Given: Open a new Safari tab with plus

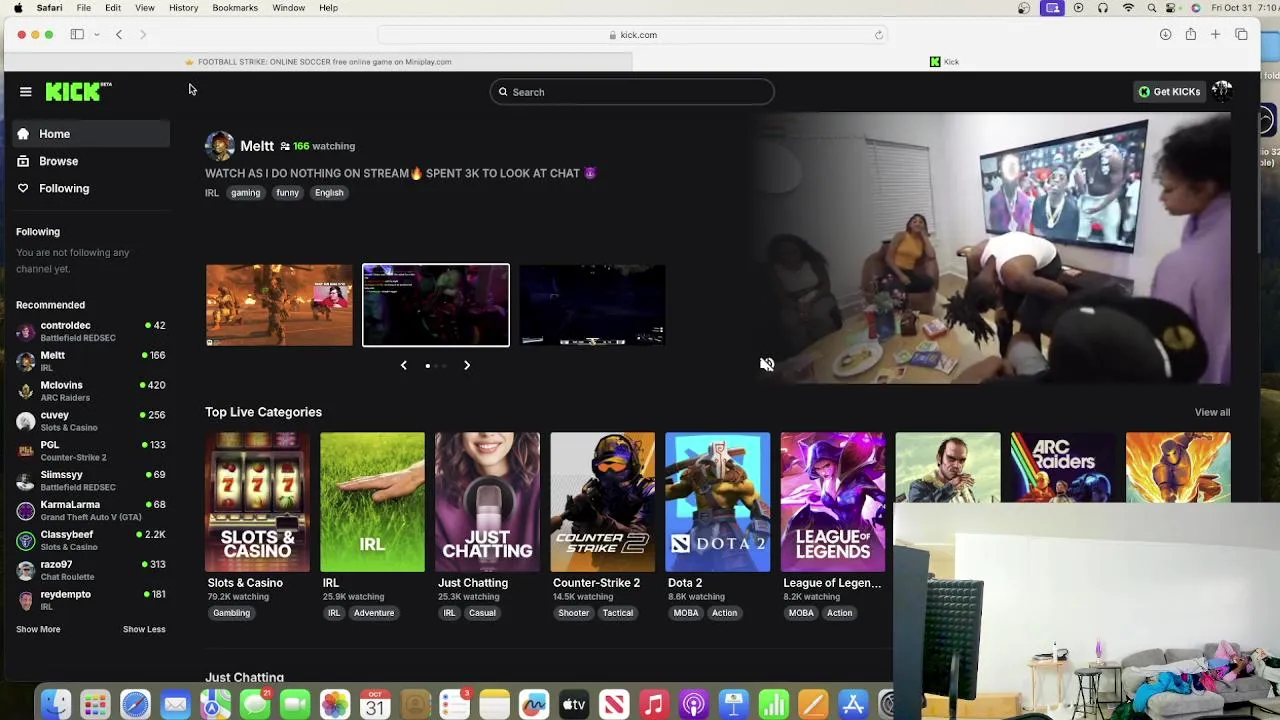Looking at the screenshot, I should (1215, 35).
